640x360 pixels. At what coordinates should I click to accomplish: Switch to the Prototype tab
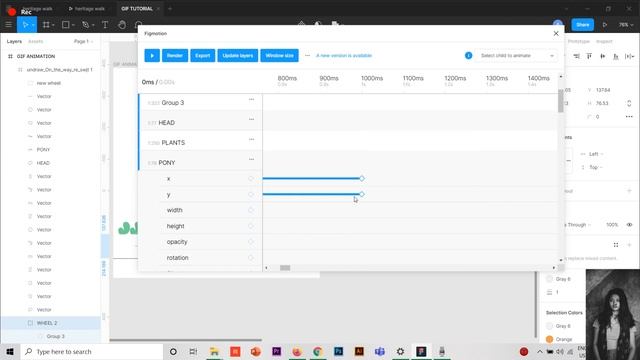[x=578, y=42]
